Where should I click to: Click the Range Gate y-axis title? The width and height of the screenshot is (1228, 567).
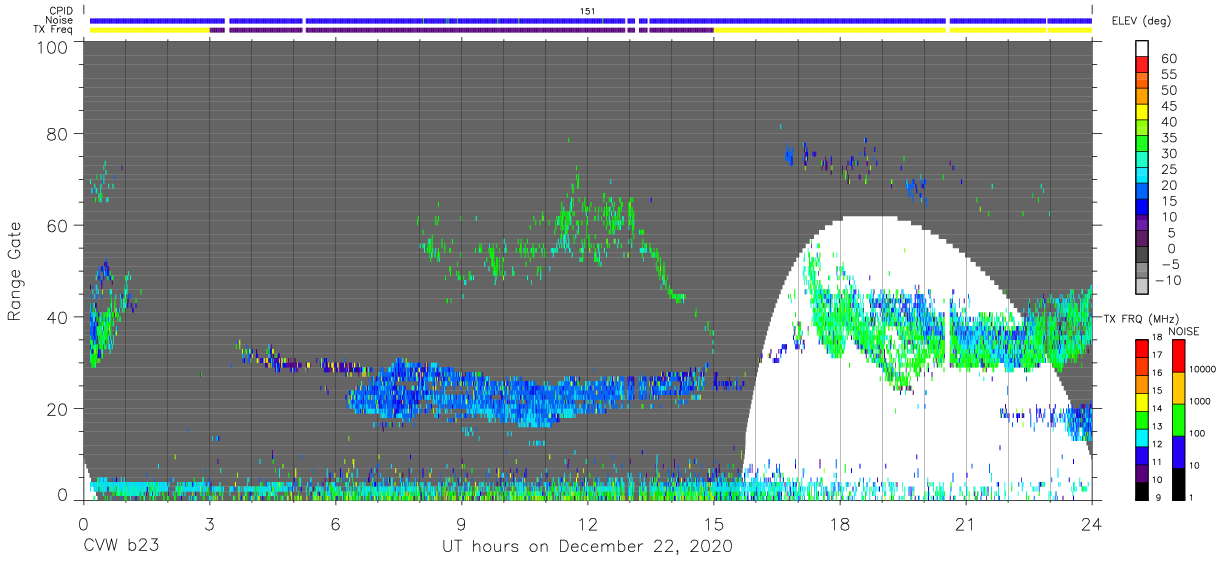(x=15, y=271)
